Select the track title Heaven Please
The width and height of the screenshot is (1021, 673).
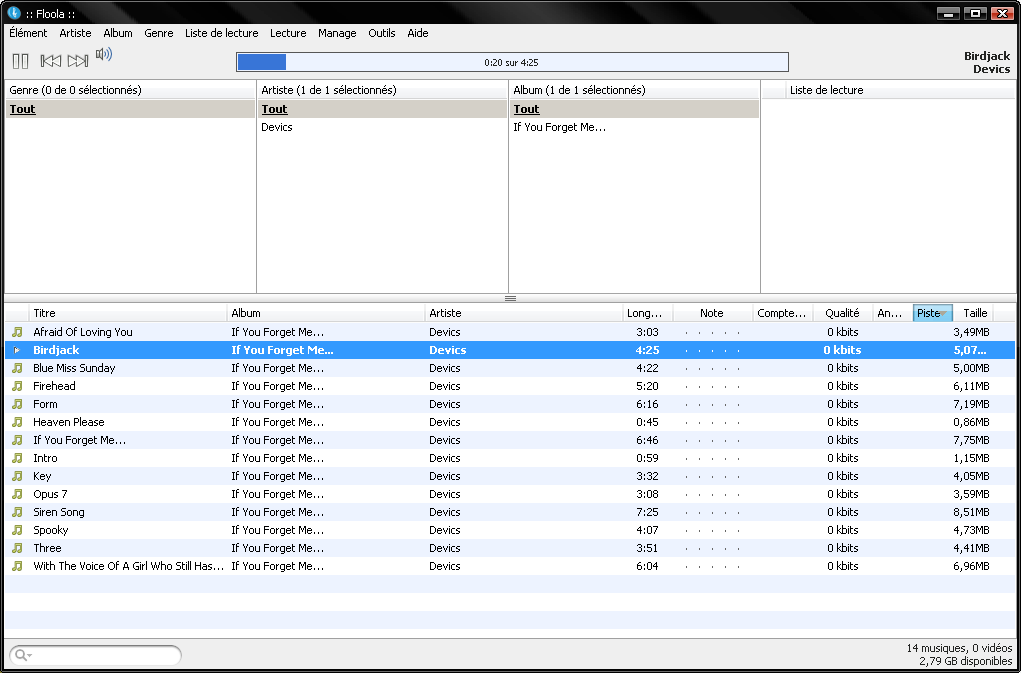click(x=68, y=422)
